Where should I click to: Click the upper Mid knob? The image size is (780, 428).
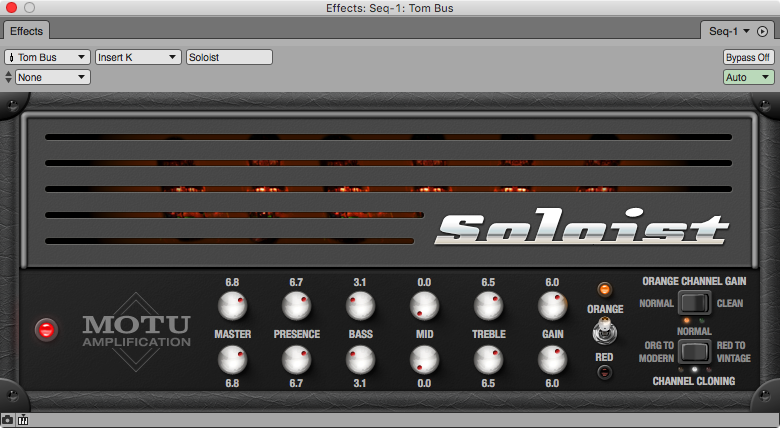click(x=424, y=305)
